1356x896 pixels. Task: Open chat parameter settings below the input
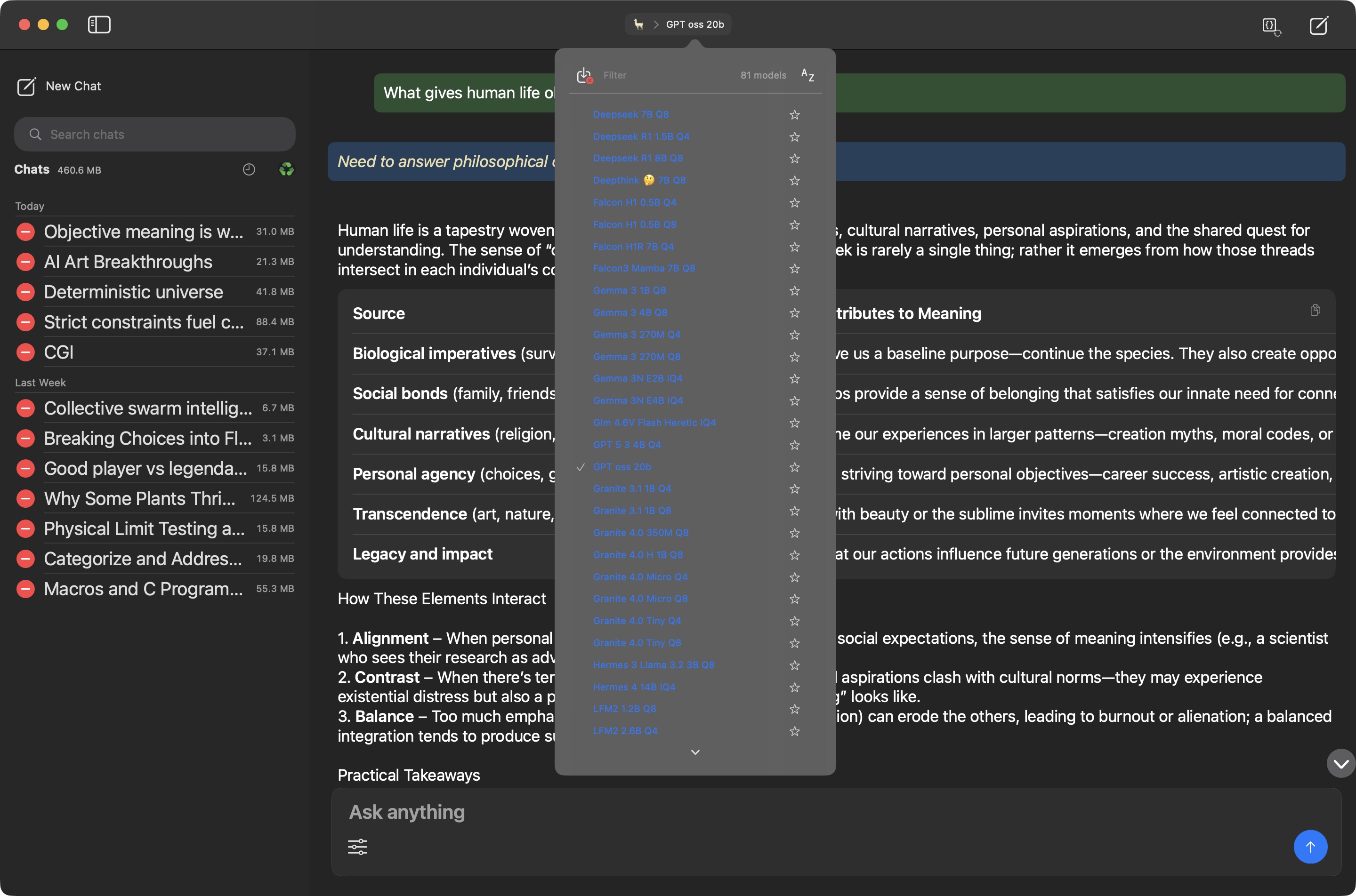coord(357,846)
